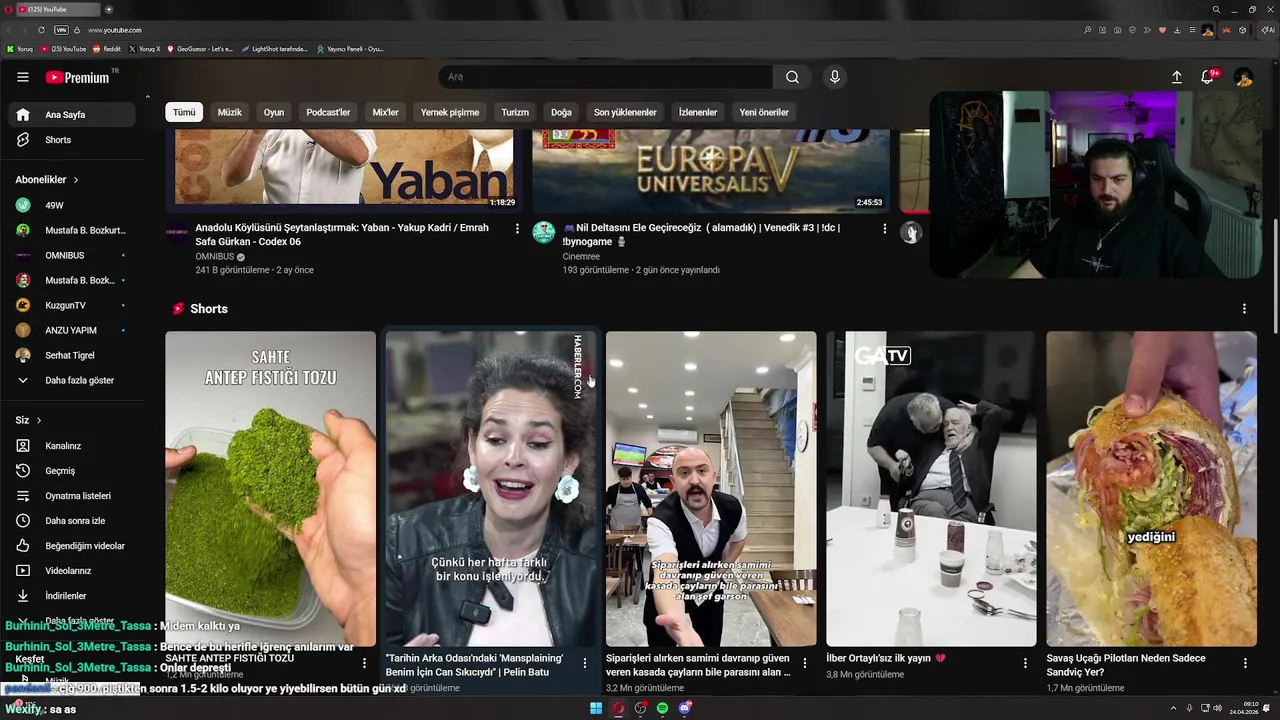
Task: Toggle the browser VPN badge
Action: click(x=61, y=30)
